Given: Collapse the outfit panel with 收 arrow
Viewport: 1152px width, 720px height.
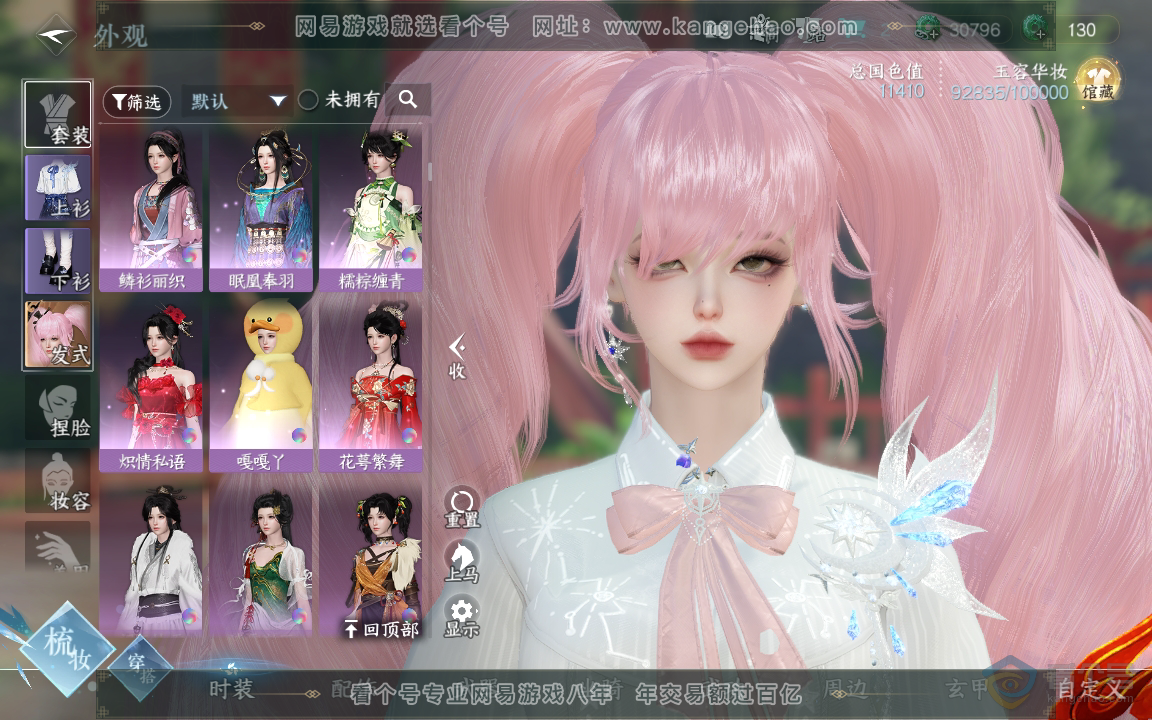Looking at the screenshot, I should 457,356.
